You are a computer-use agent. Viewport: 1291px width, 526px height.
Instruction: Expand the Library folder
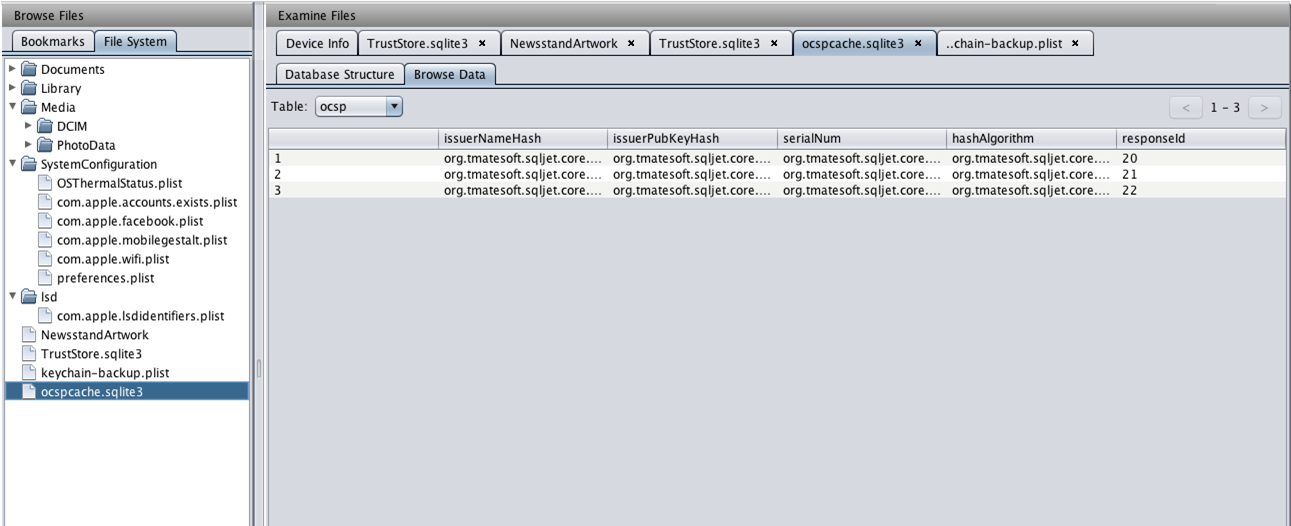point(12,89)
